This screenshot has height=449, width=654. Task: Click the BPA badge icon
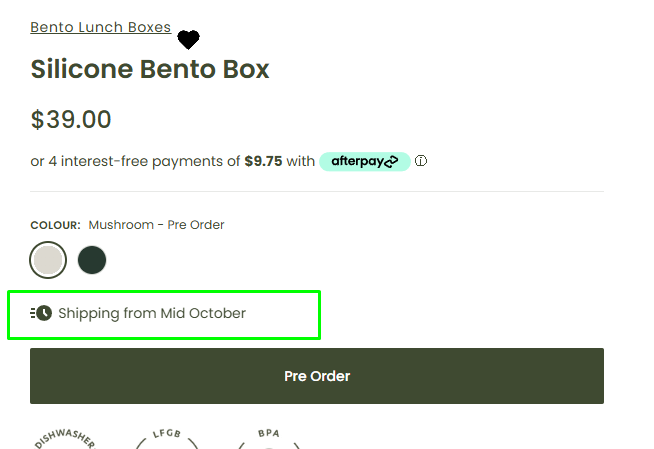[268, 441]
